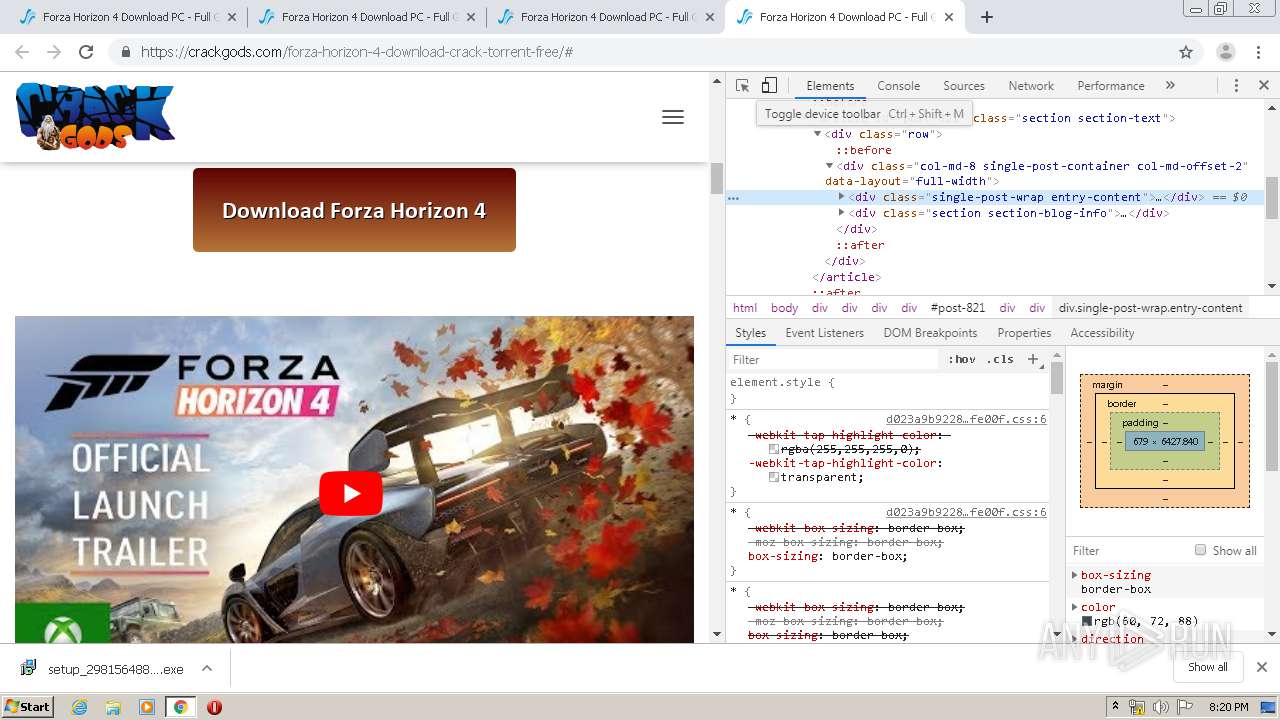Open the downloaded setup_298156488....exe file

click(x=102, y=669)
